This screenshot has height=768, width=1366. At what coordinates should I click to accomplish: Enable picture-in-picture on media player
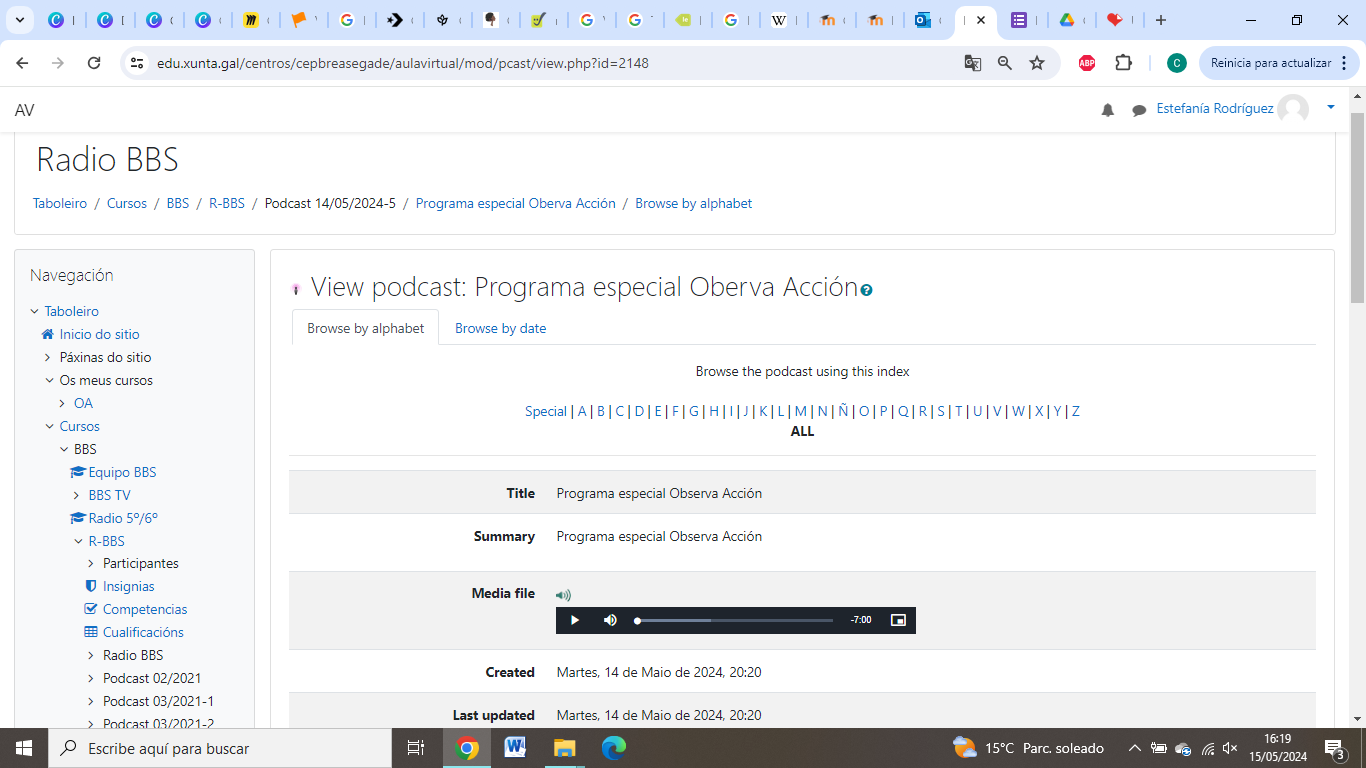tap(898, 620)
